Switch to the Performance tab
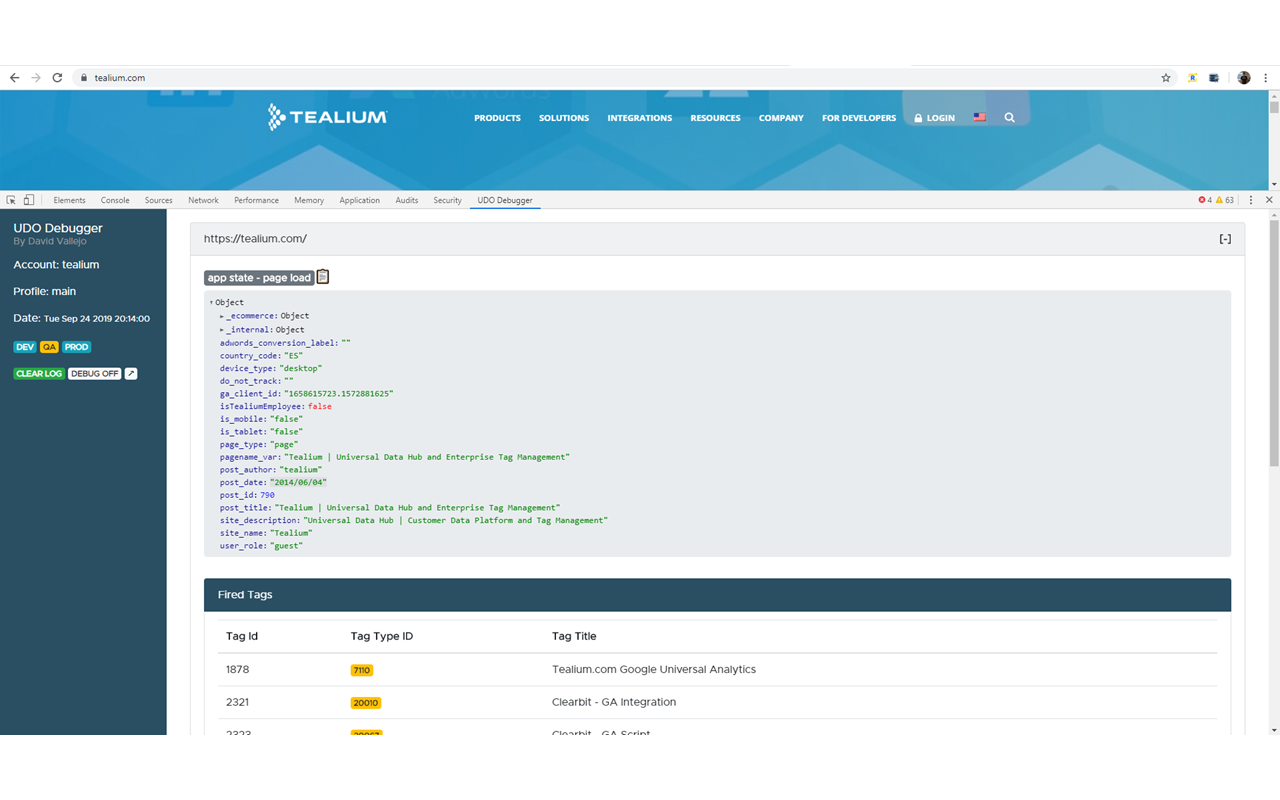1280x800 pixels. (256, 200)
